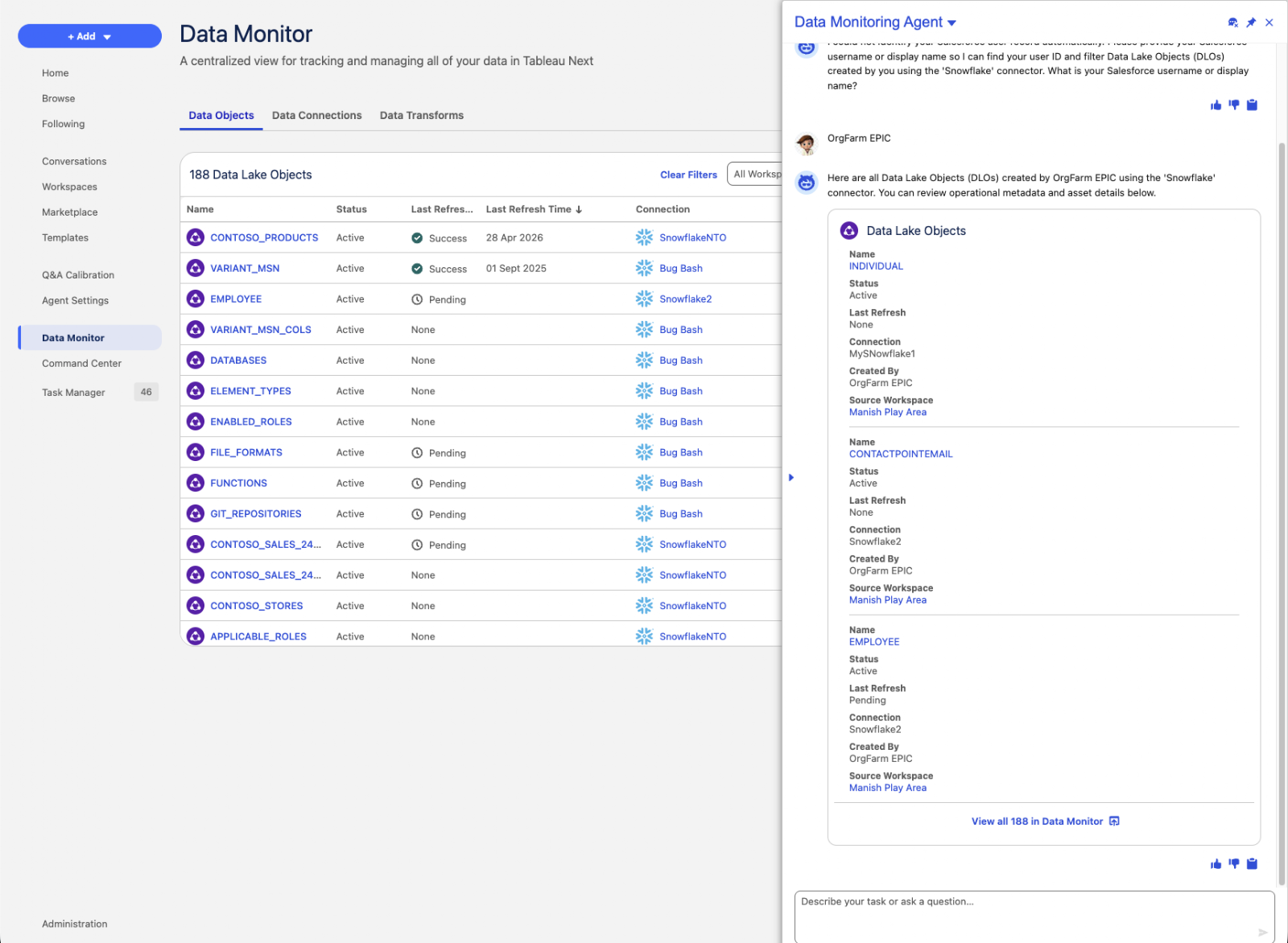The width and height of the screenshot is (1288, 943).
Task: Pin the Data Monitoring Agent panel
Action: click(1251, 23)
